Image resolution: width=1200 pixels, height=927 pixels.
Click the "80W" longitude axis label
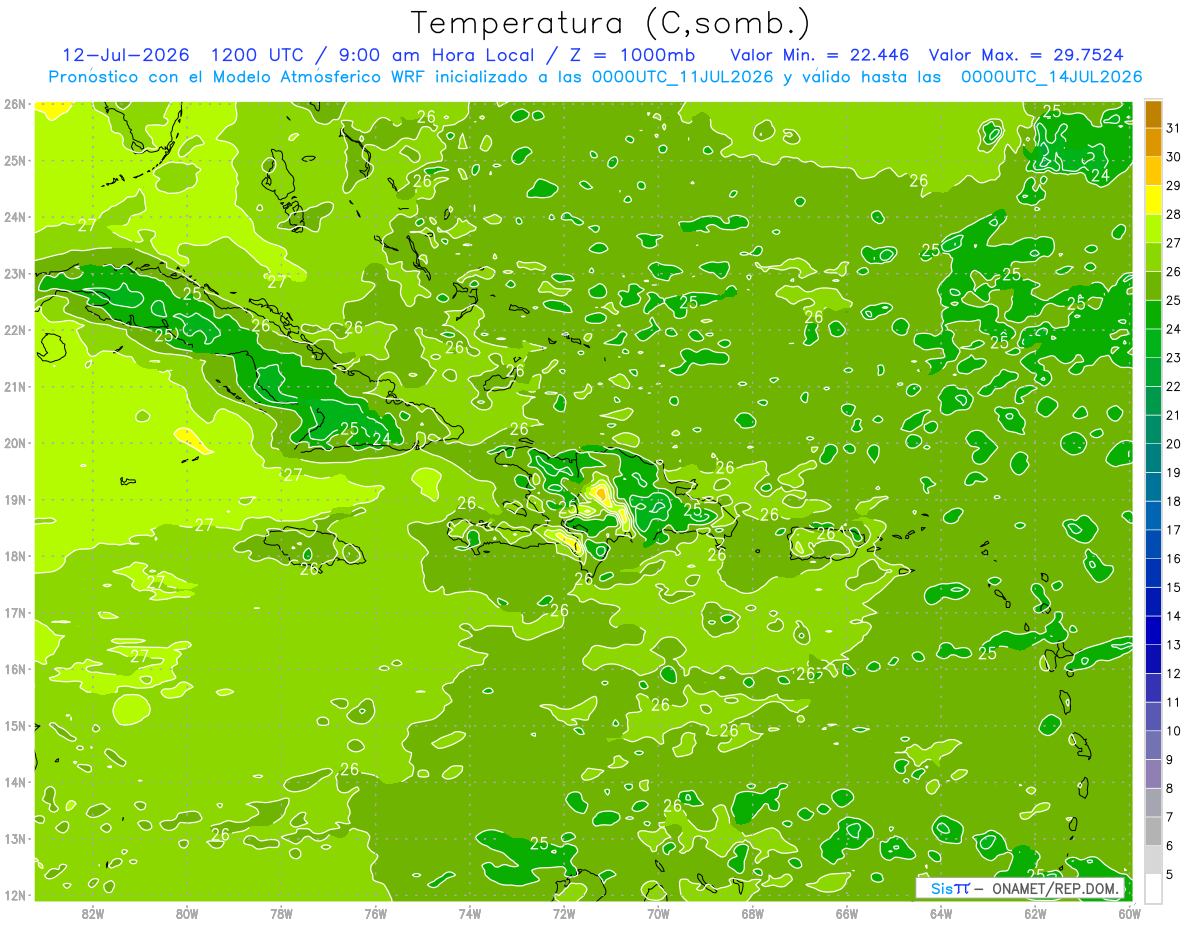click(187, 913)
